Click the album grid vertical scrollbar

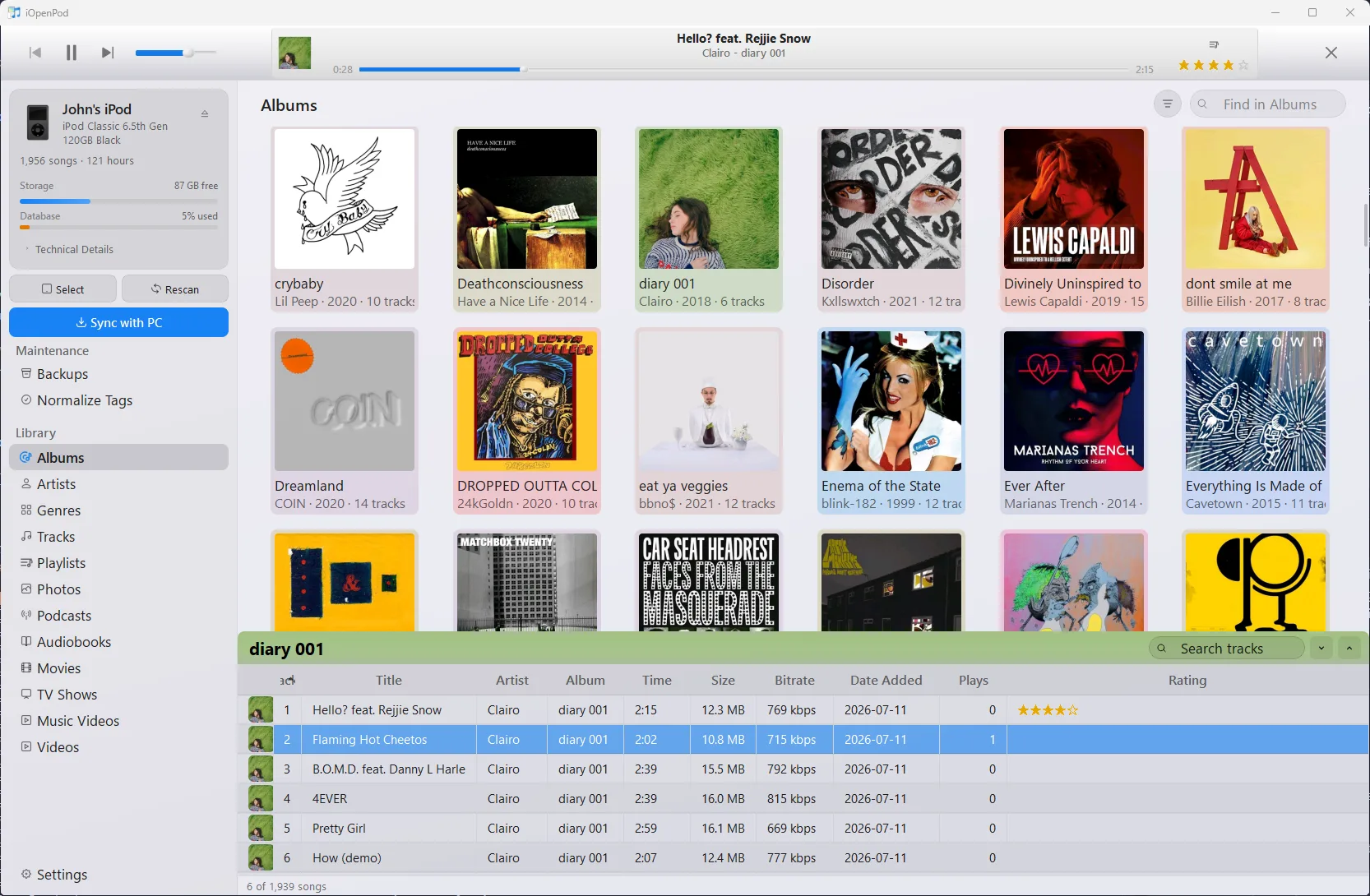pyautogui.click(x=1365, y=224)
